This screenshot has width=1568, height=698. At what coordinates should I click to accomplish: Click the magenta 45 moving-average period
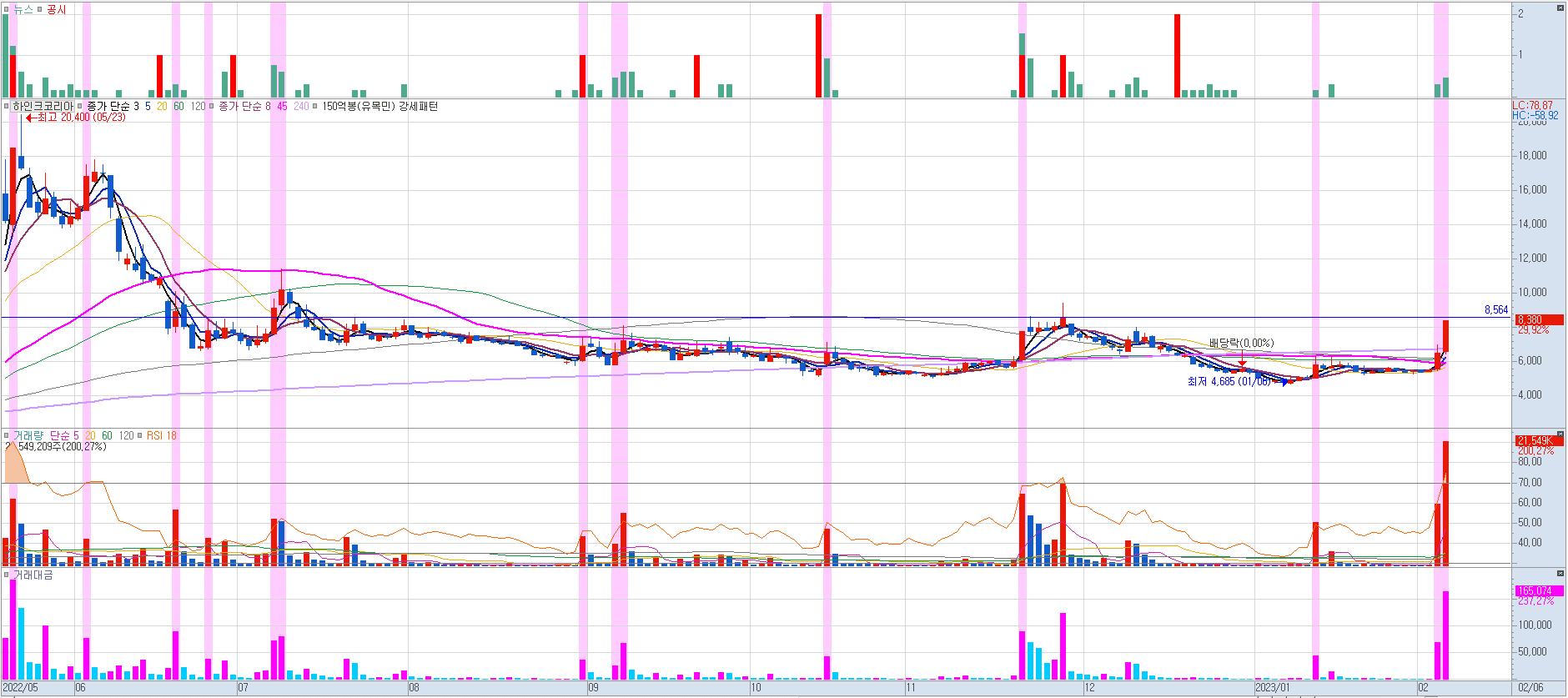pyautogui.click(x=282, y=106)
